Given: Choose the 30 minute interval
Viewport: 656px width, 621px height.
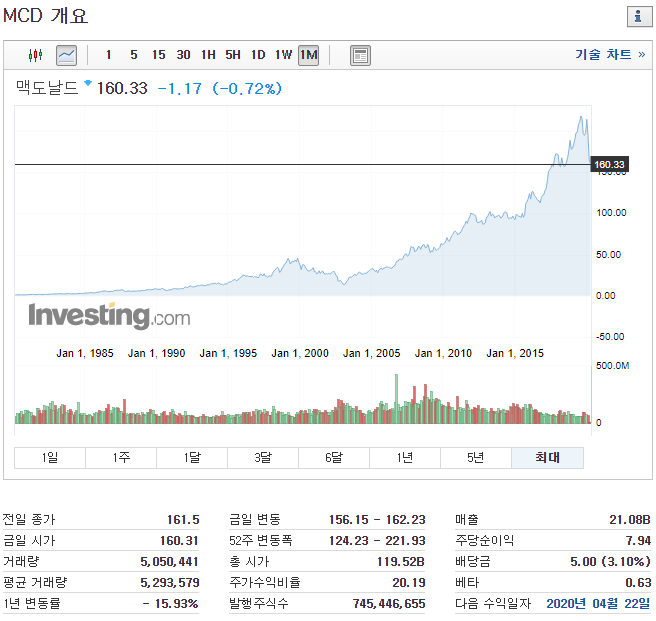Looking at the screenshot, I should (x=183, y=55).
